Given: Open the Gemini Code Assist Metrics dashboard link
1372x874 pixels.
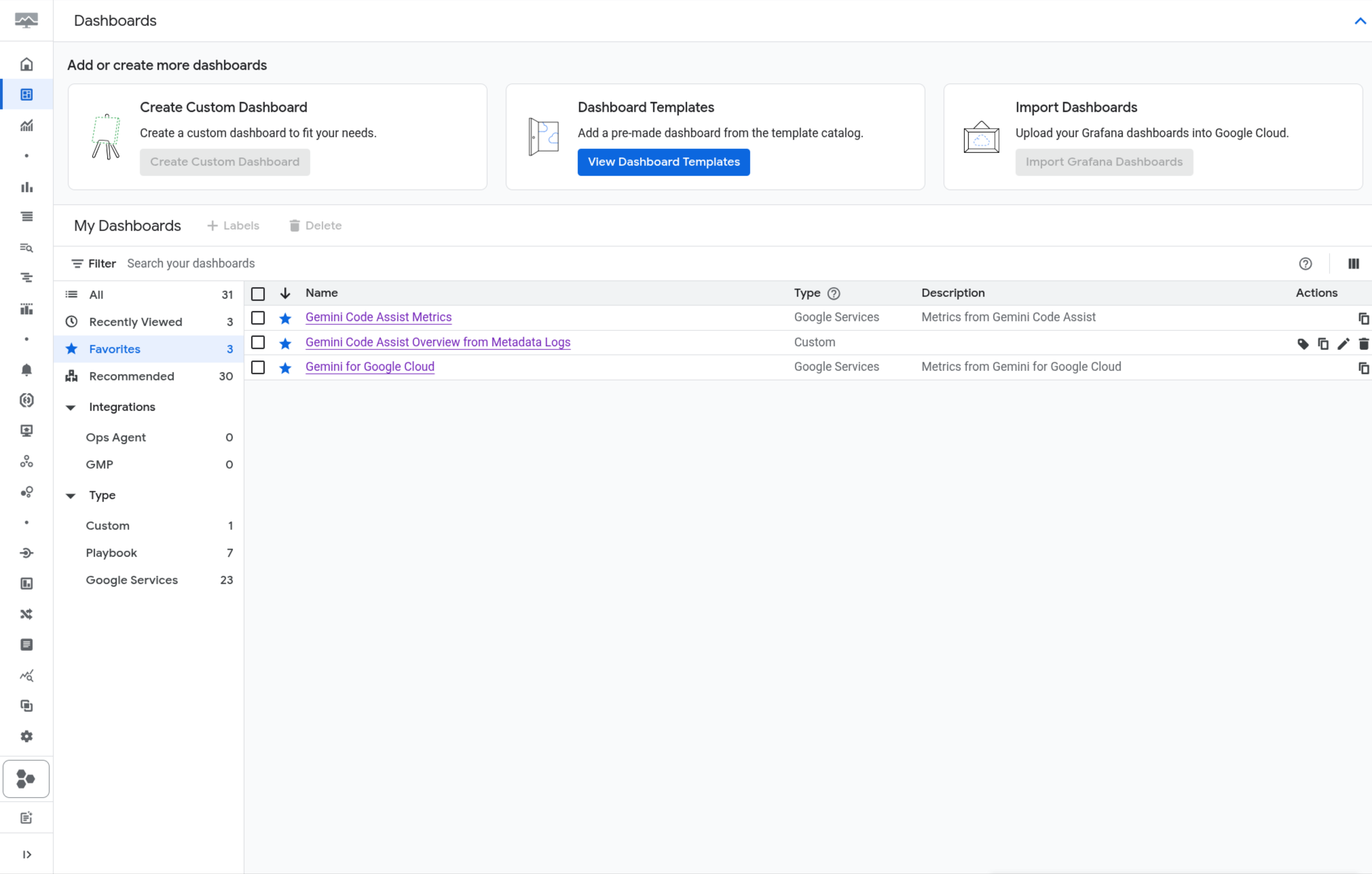Looking at the screenshot, I should pos(378,317).
